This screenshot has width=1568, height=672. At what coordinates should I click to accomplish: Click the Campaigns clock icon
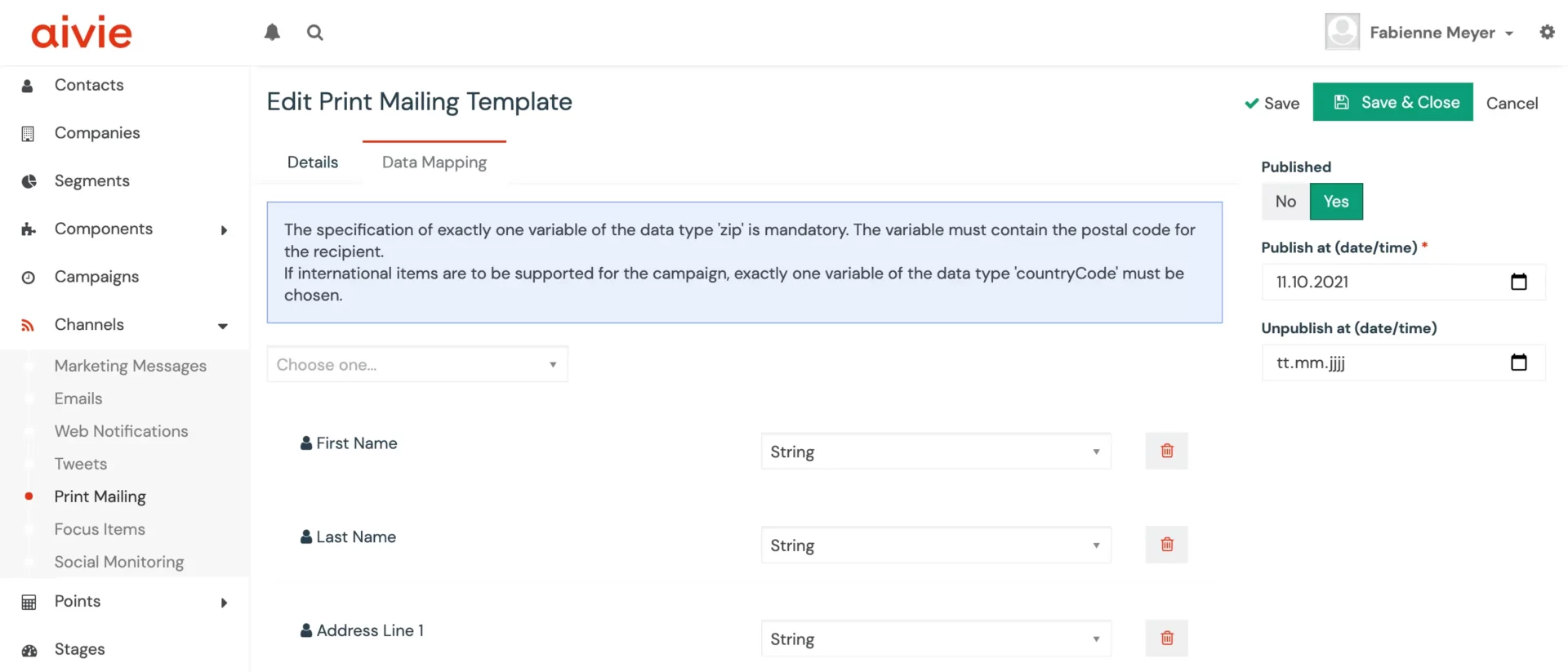pyautogui.click(x=29, y=278)
